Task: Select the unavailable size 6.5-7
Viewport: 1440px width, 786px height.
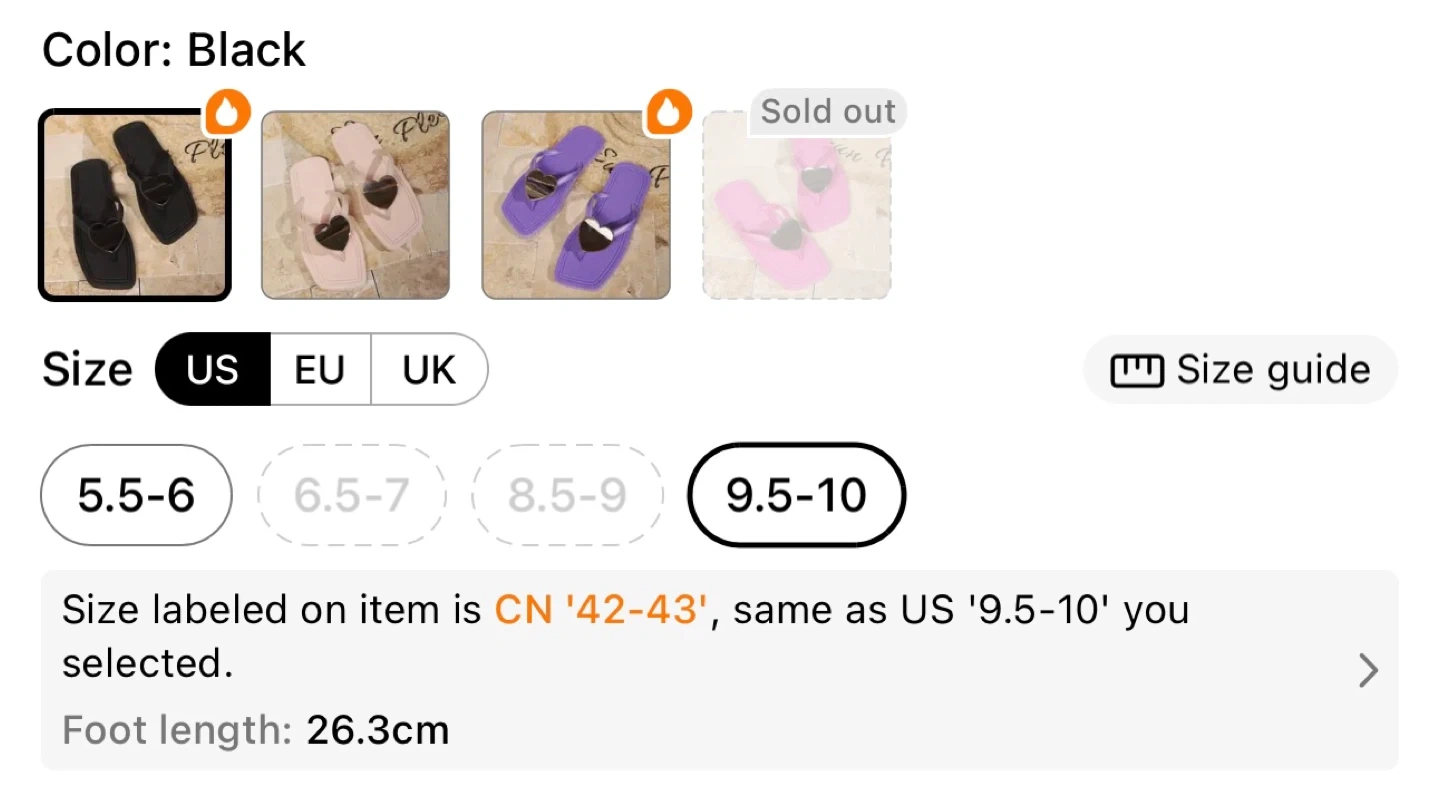Action: [351, 495]
